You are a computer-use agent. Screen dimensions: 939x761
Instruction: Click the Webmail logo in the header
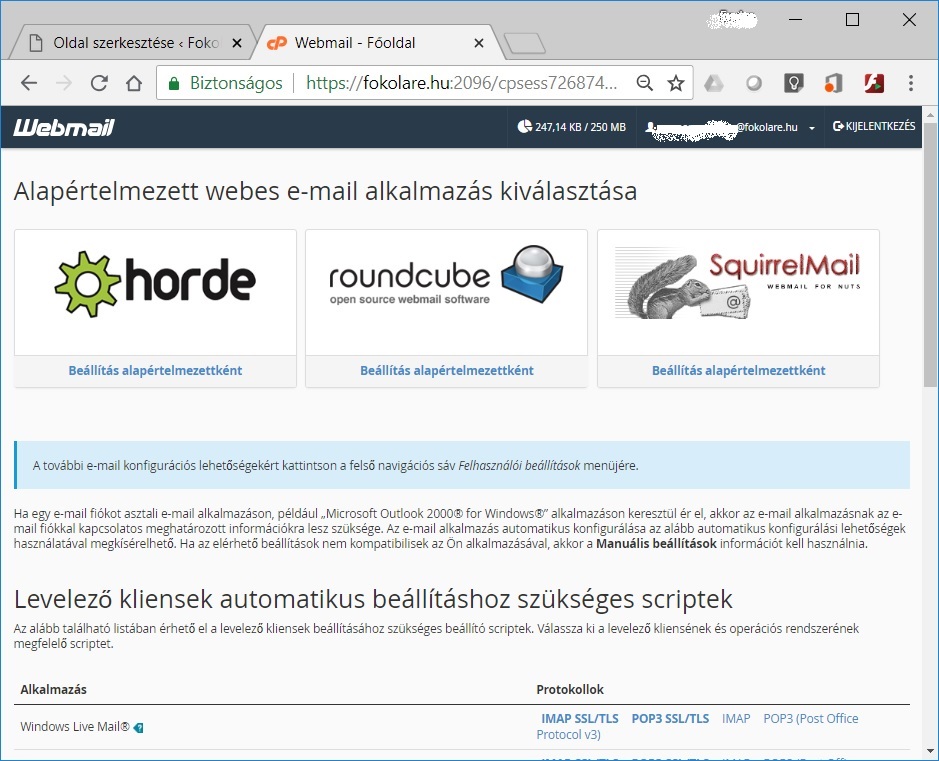(64, 127)
